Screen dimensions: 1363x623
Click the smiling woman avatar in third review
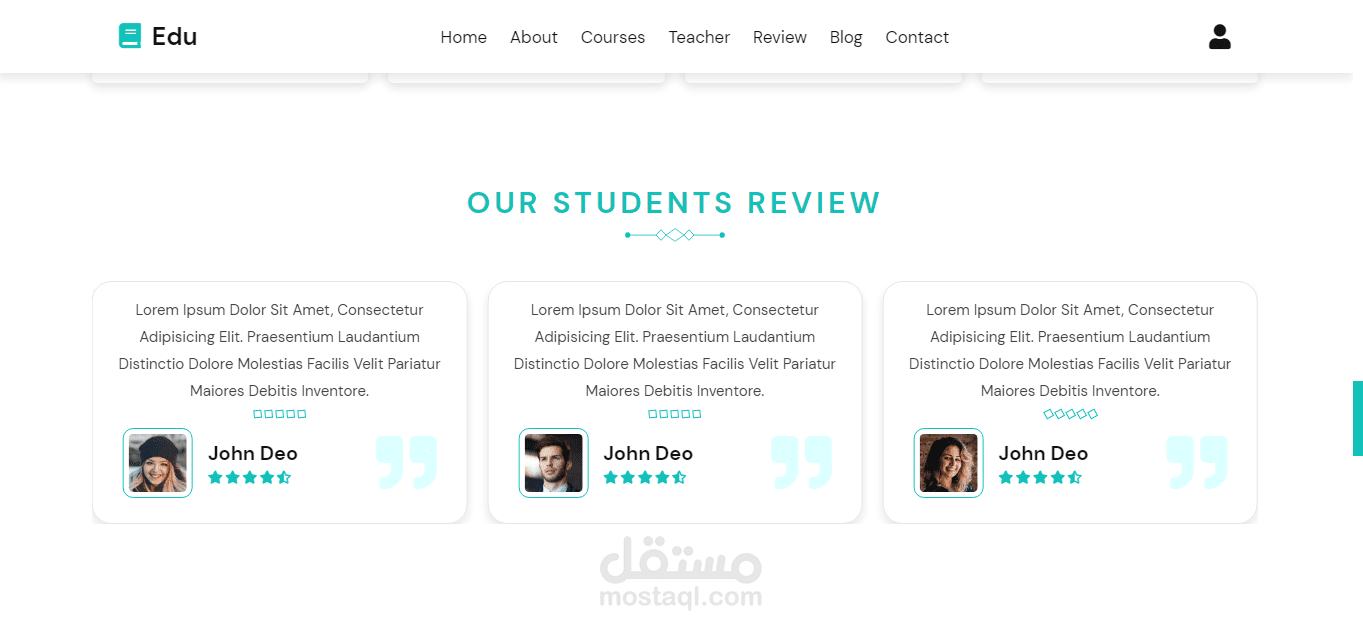click(x=949, y=463)
